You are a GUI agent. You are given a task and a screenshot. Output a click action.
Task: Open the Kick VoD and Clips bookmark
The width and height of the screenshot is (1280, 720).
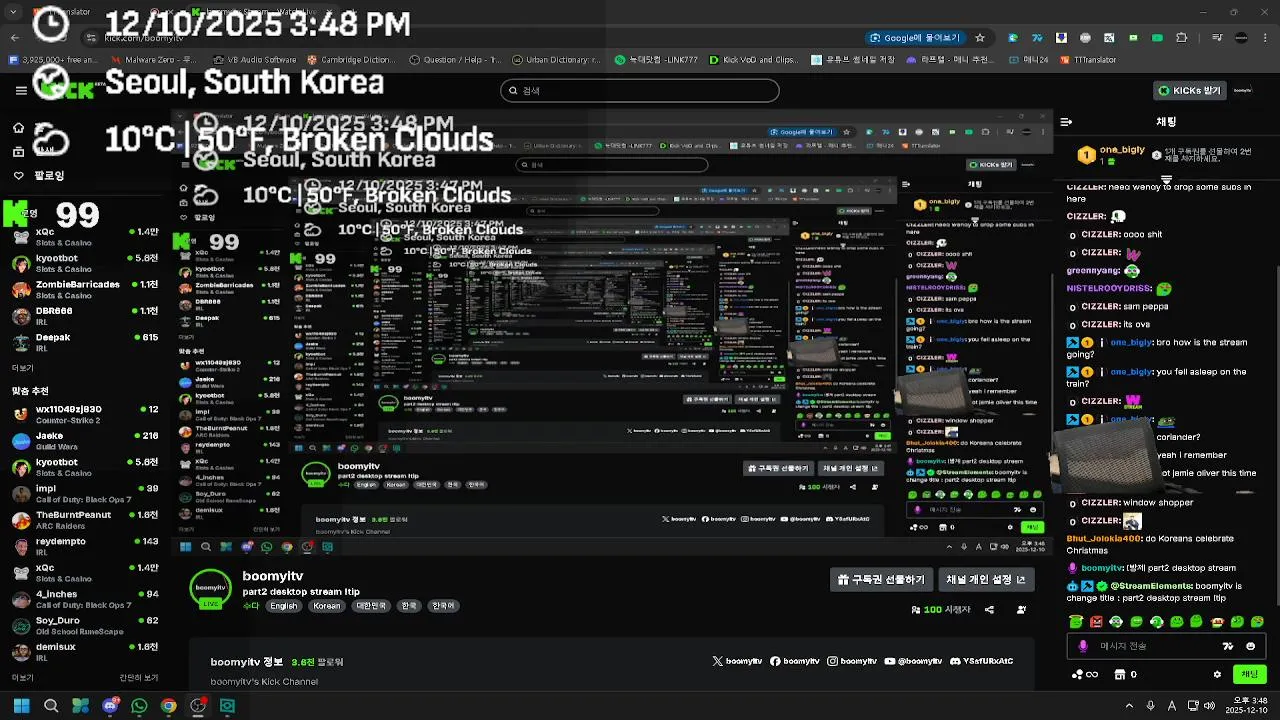pos(753,60)
